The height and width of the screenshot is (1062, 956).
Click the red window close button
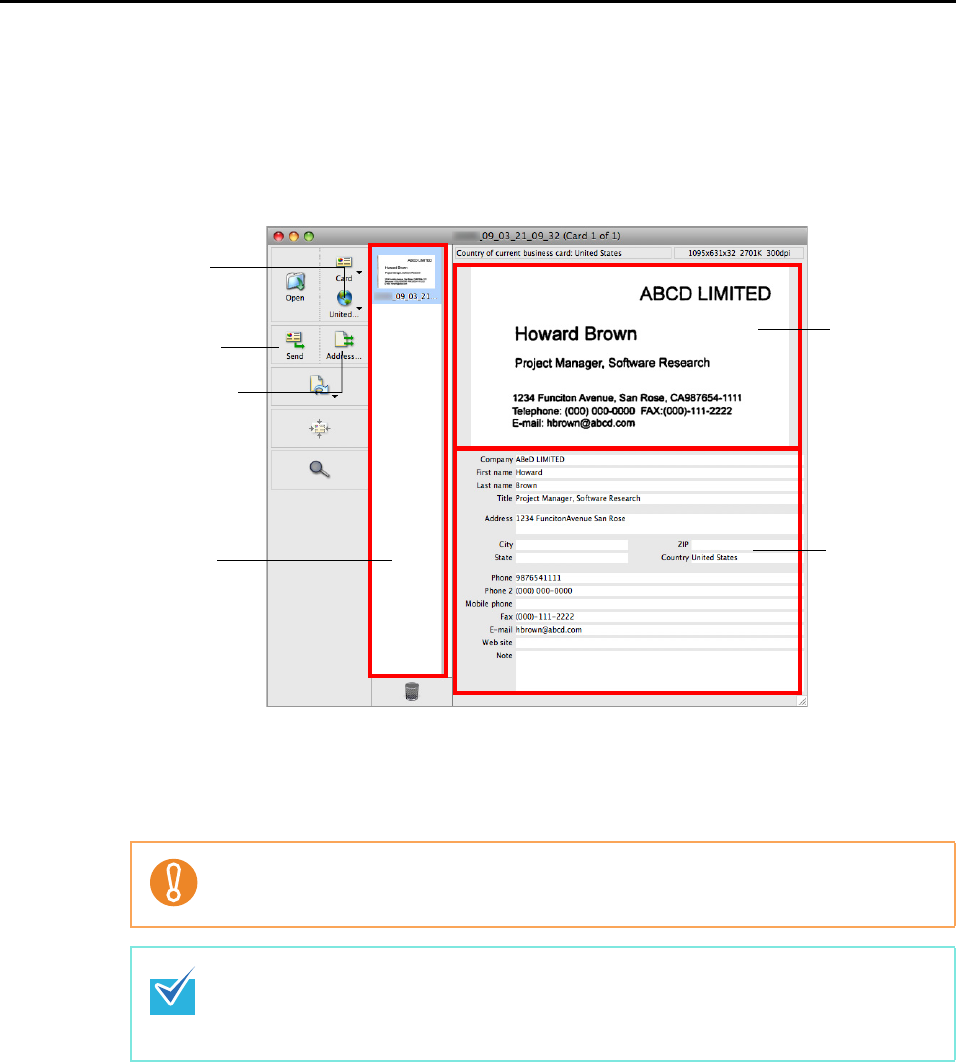[x=278, y=236]
